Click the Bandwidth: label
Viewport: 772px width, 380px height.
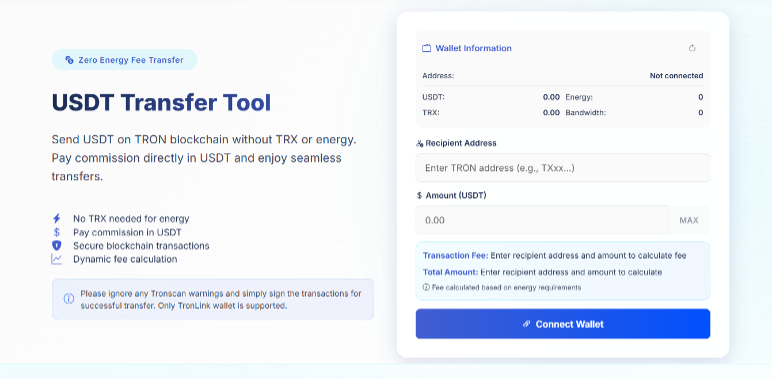[585, 112]
